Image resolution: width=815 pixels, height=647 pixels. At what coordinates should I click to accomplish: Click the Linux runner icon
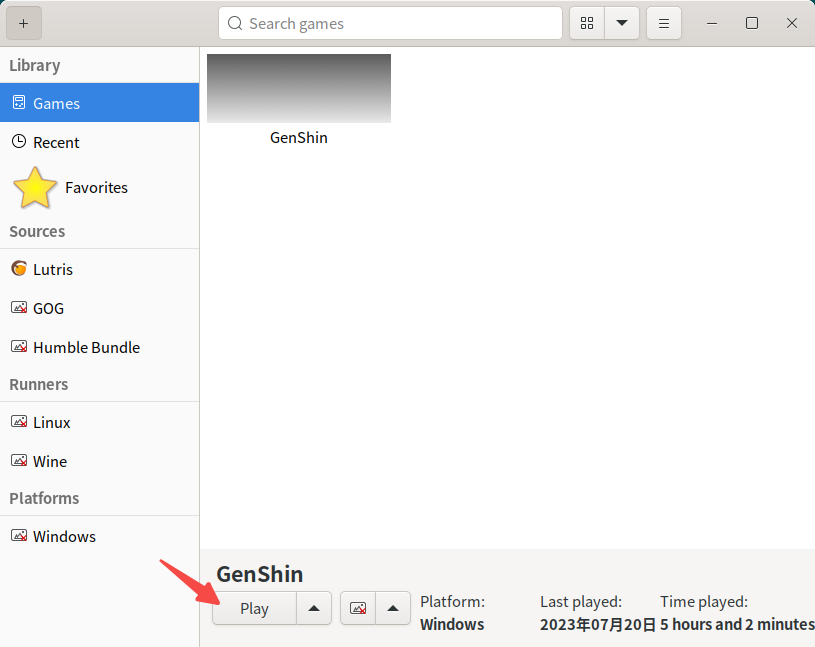[x=19, y=421]
